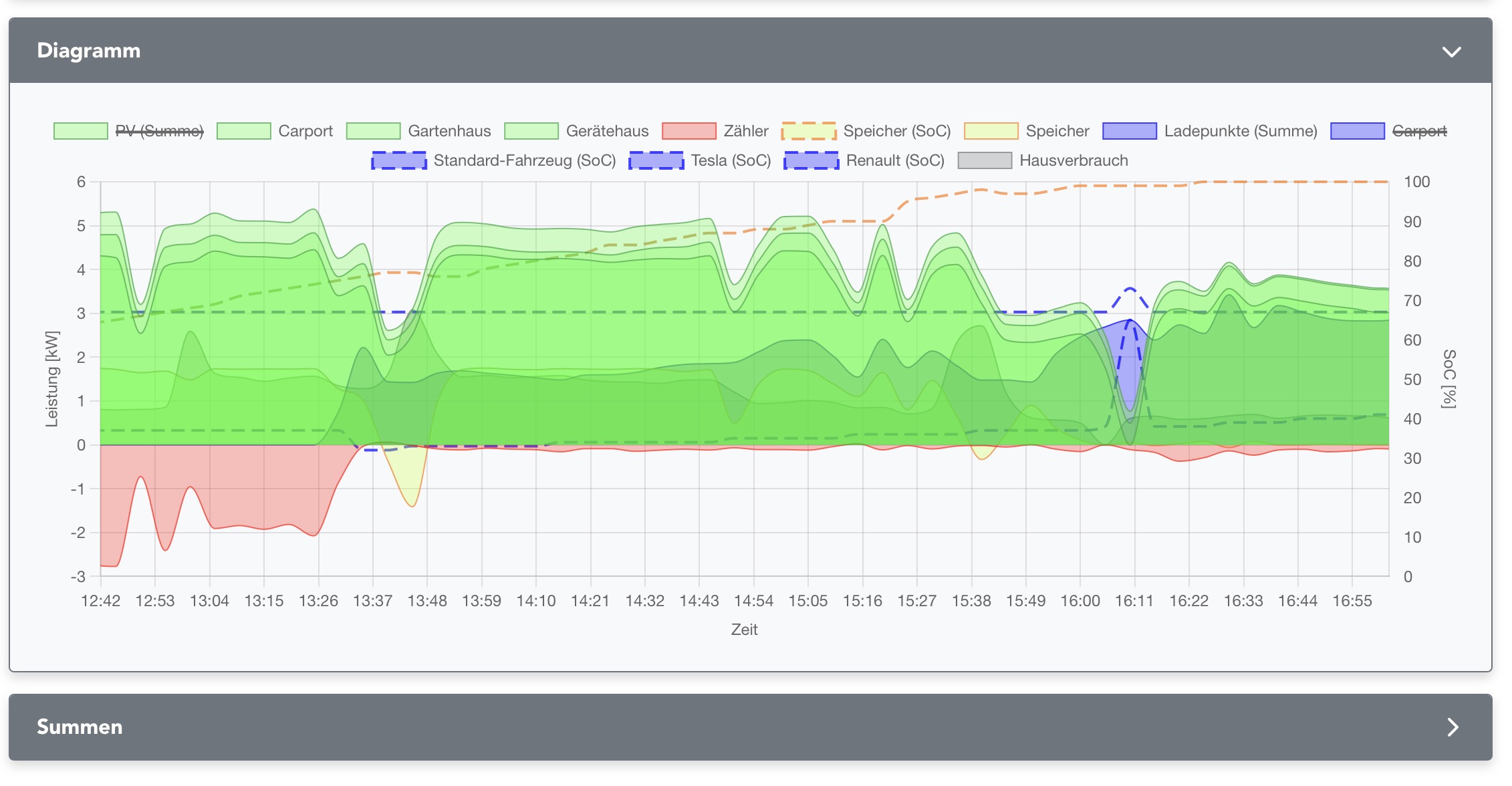Click the Standard-Fahrzeug (SoC) dashed swatch

tap(399, 160)
